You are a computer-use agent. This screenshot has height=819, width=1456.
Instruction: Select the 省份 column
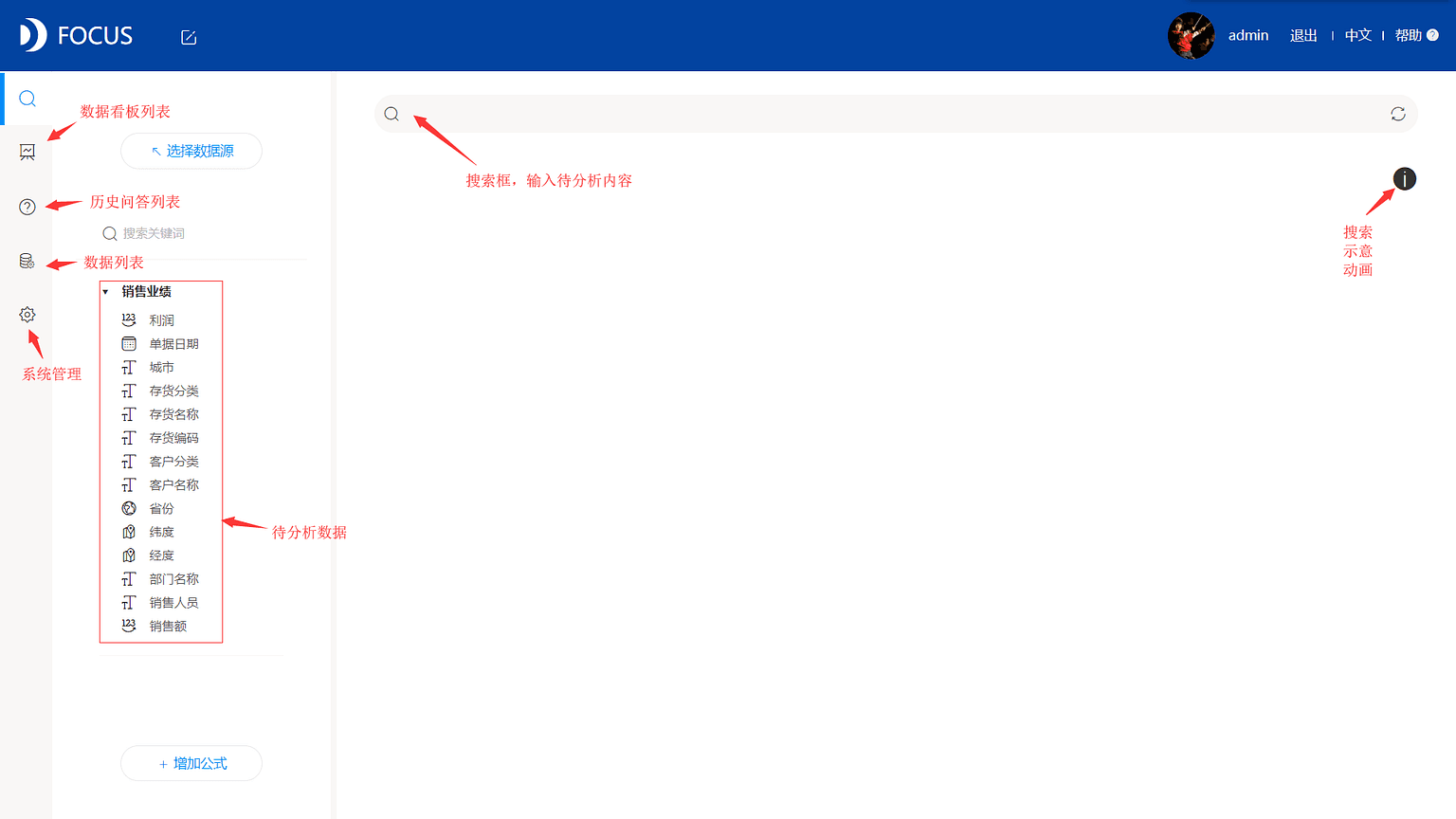click(x=161, y=509)
